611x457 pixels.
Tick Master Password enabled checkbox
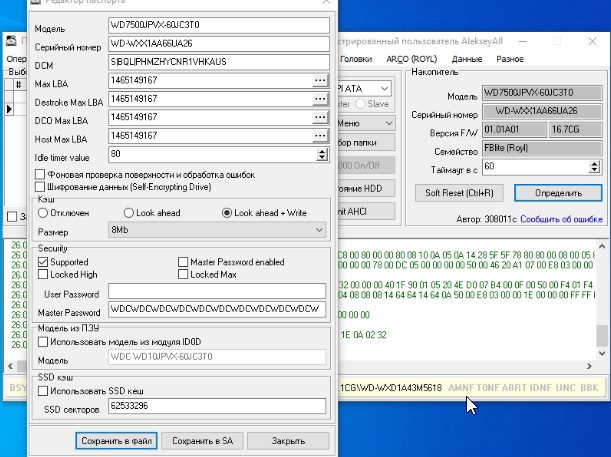[x=183, y=262]
